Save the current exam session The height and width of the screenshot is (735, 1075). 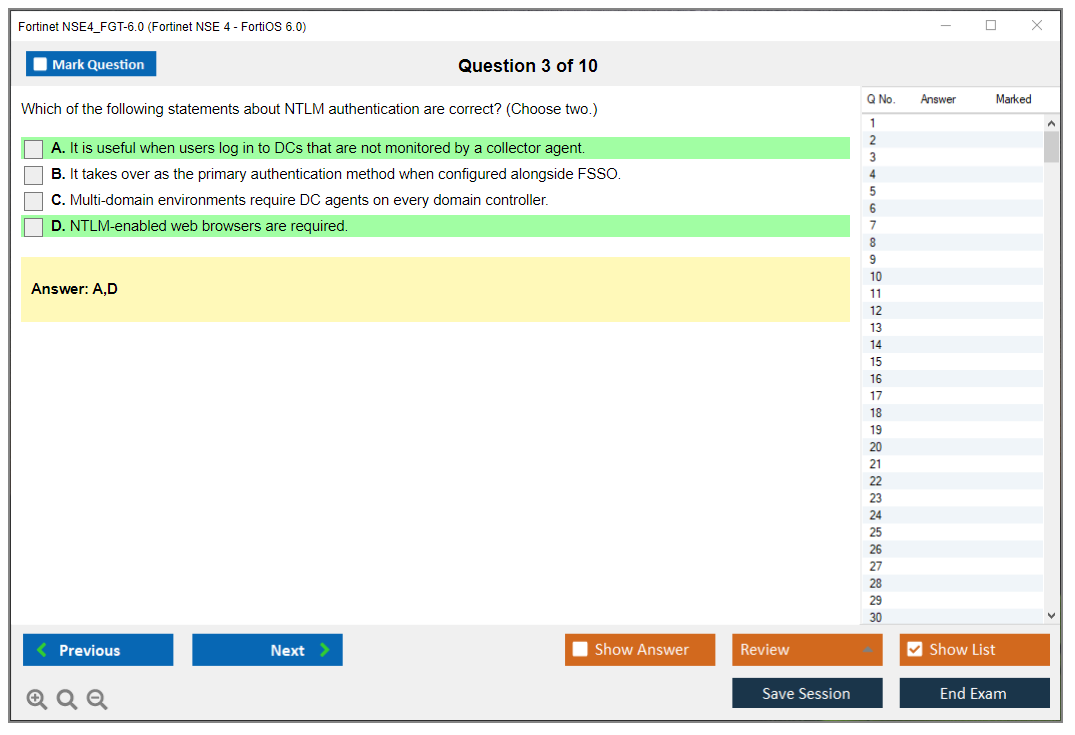tap(807, 693)
